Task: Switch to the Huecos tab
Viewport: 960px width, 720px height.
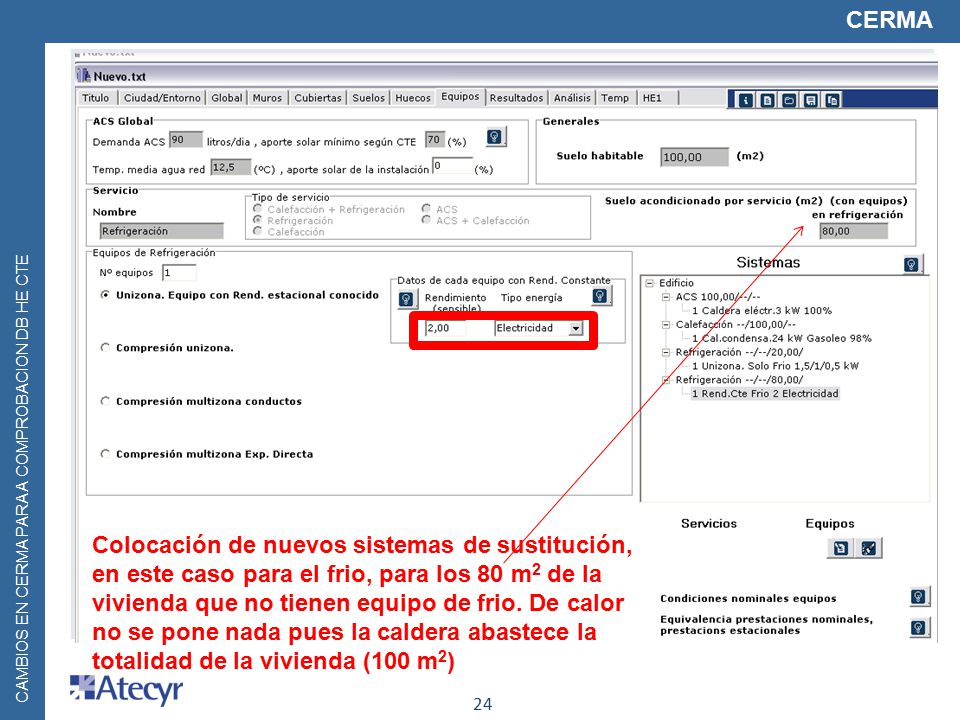Action: (413, 98)
